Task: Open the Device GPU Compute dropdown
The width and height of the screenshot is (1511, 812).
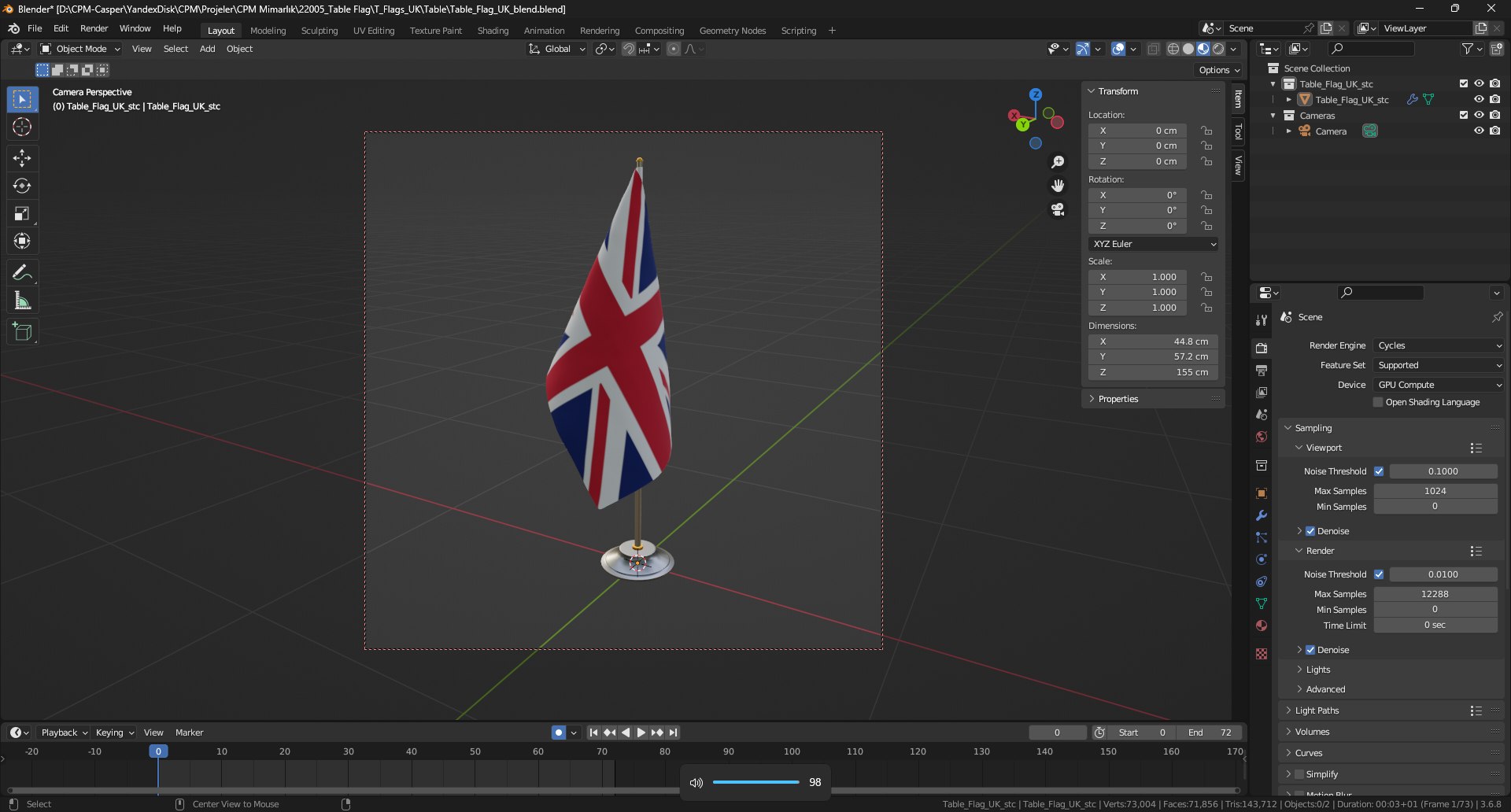Action: [x=1439, y=385]
